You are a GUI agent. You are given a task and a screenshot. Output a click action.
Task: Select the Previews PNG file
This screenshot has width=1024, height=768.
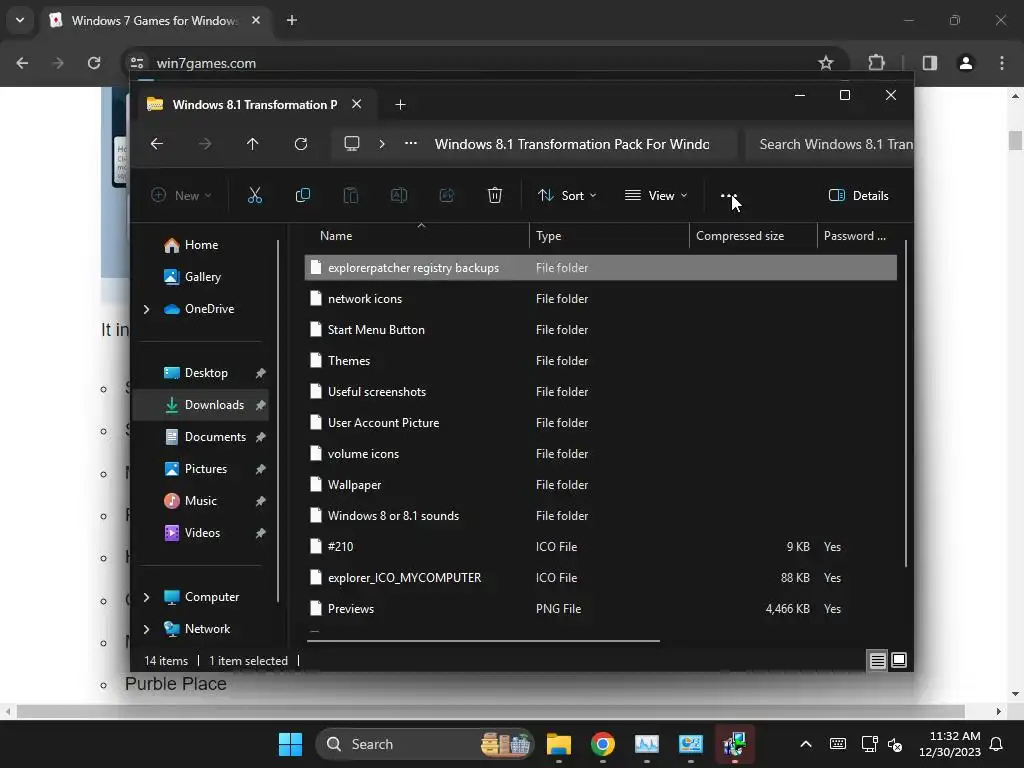click(x=601, y=609)
